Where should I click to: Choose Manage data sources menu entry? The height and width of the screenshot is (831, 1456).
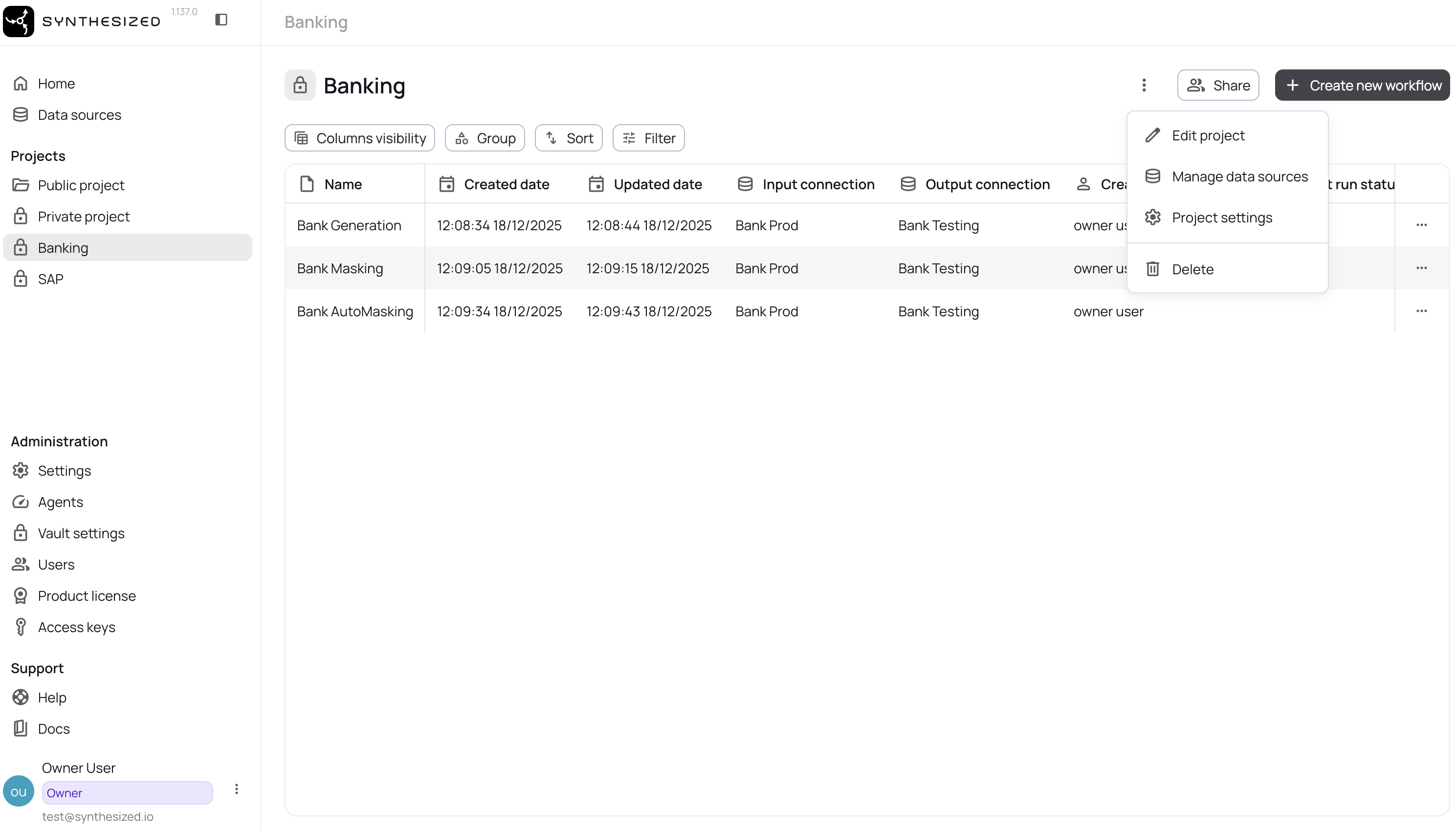[1239, 177]
